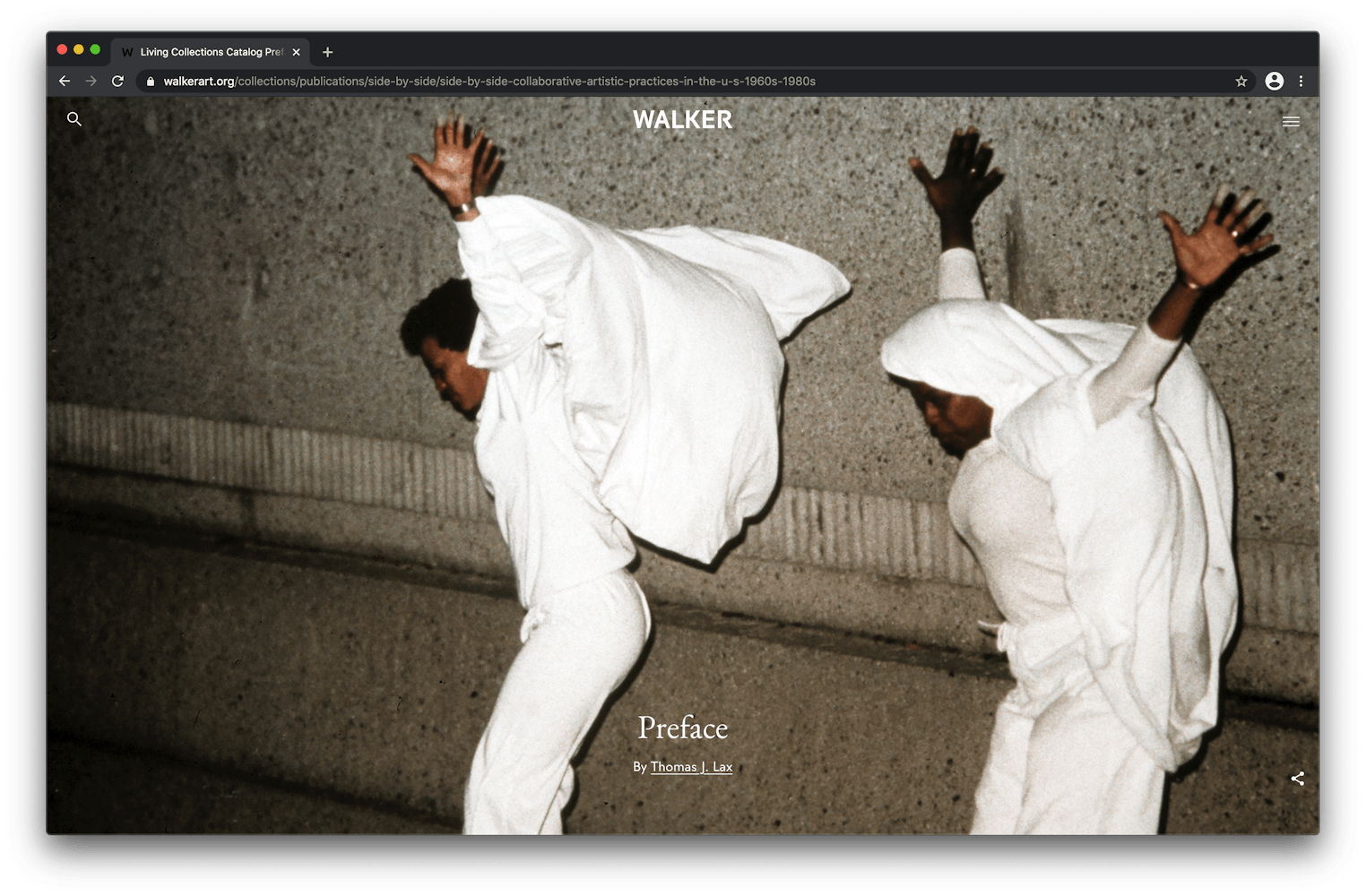Open the Chrome profile account icon
This screenshot has height=896, width=1366.
(x=1274, y=82)
